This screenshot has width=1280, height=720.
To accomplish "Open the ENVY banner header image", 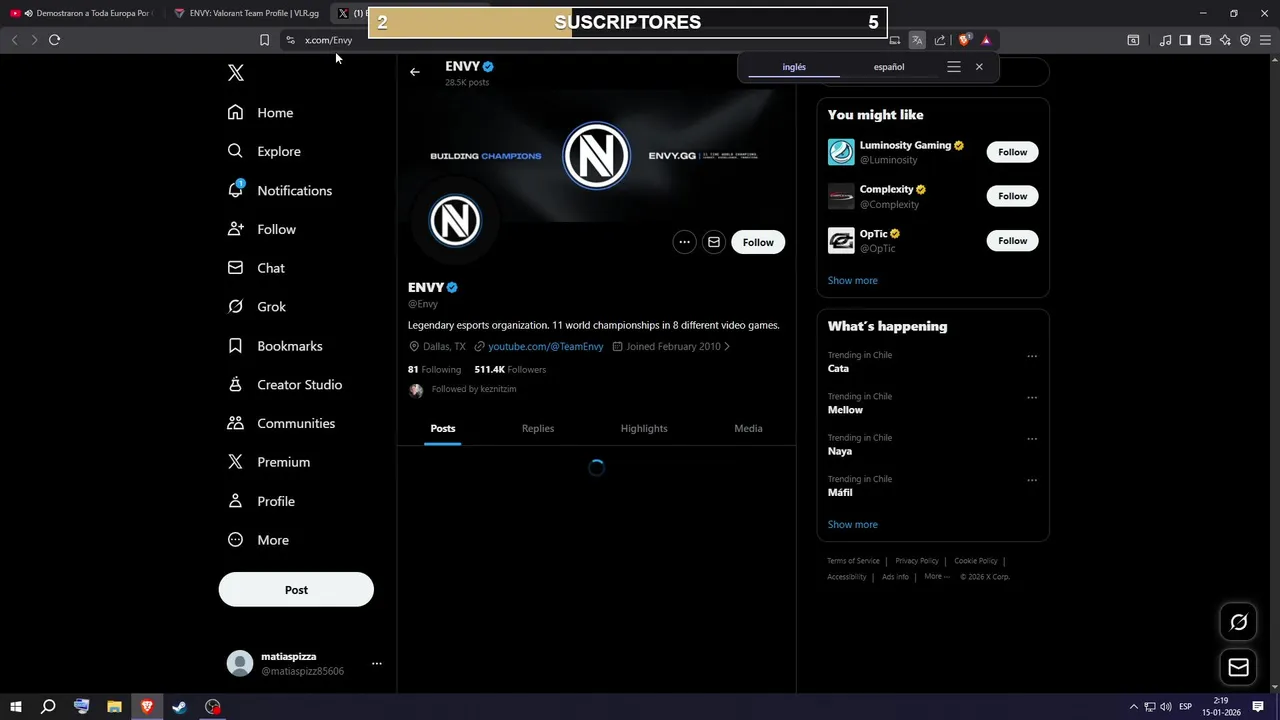I will [597, 156].
